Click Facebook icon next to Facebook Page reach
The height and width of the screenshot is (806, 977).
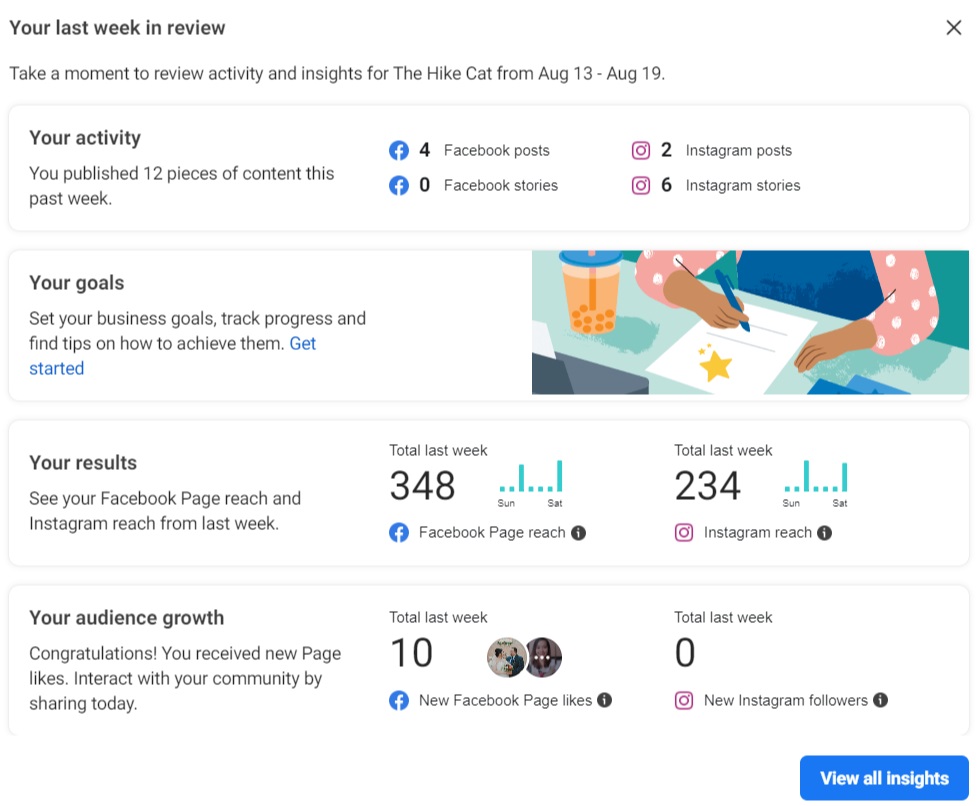point(399,533)
